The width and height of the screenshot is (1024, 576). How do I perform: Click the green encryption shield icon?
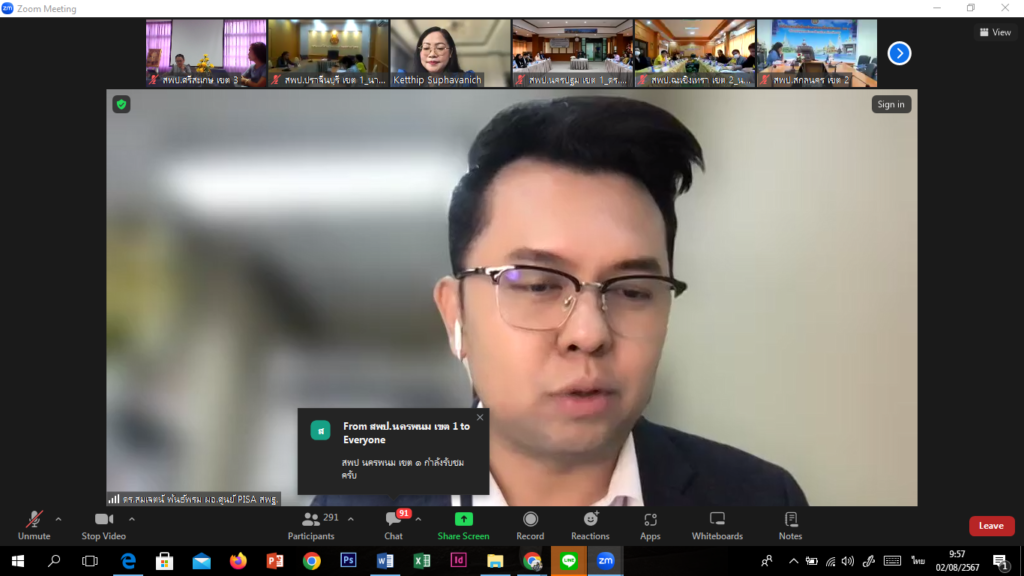[121, 104]
